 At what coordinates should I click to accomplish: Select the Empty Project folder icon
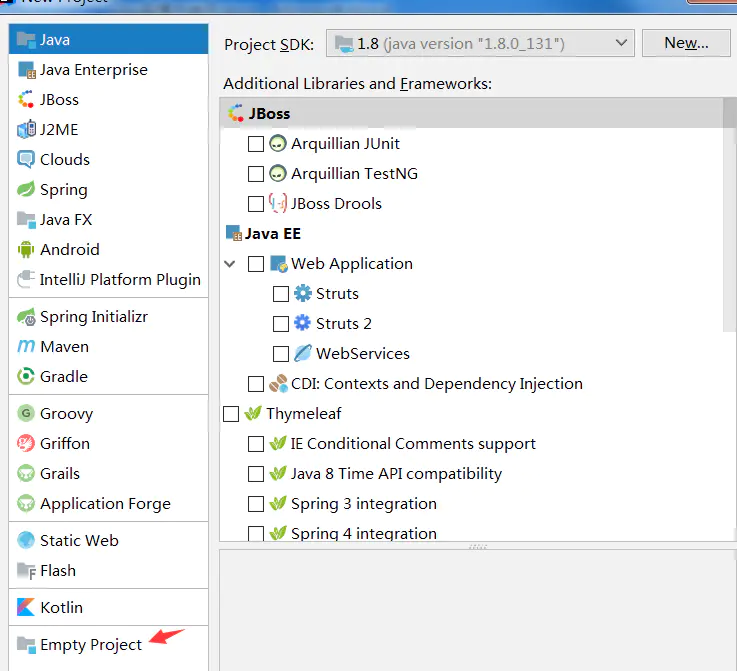pyautogui.click(x=26, y=644)
